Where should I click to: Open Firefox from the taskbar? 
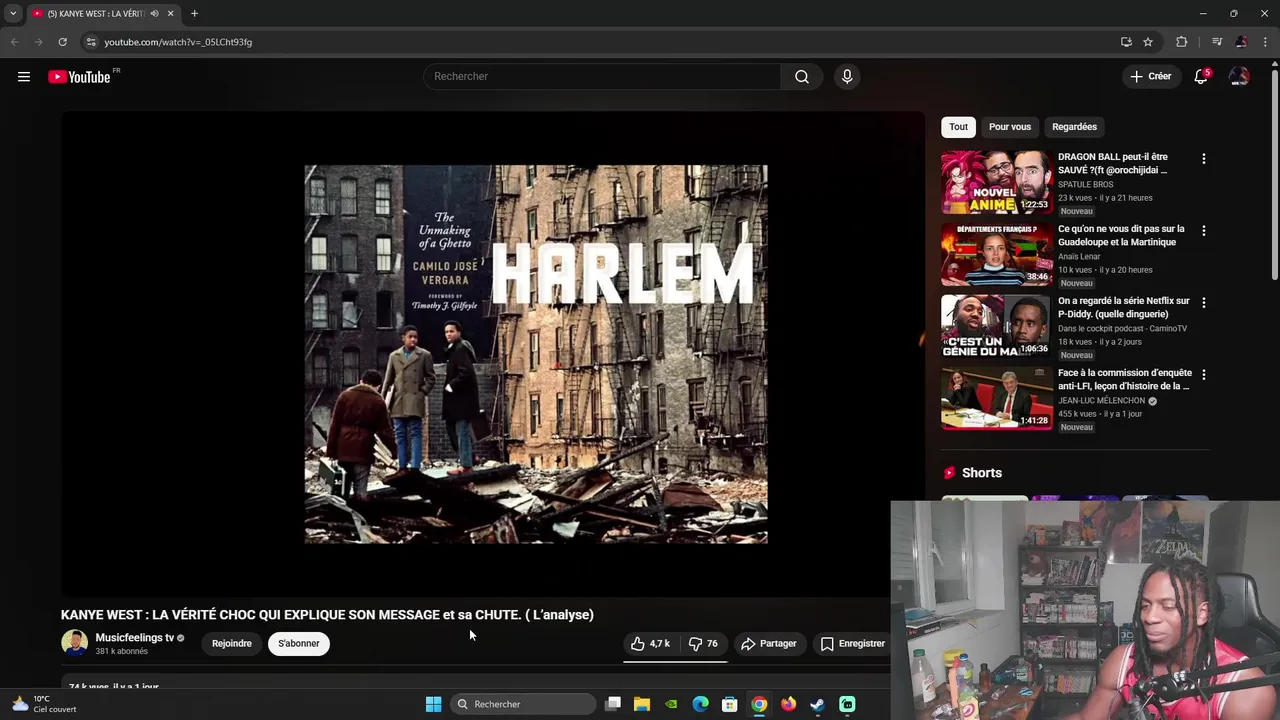[x=788, y=704]
